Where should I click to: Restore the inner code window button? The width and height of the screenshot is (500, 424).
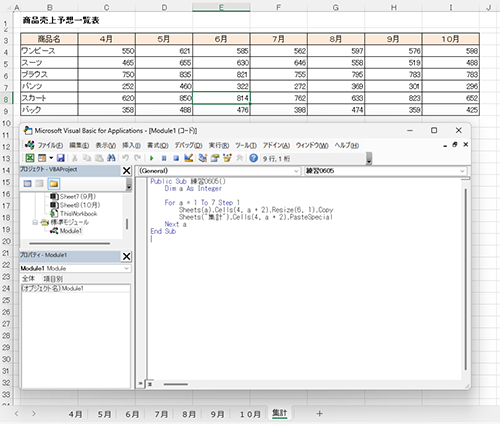[455, 145]
